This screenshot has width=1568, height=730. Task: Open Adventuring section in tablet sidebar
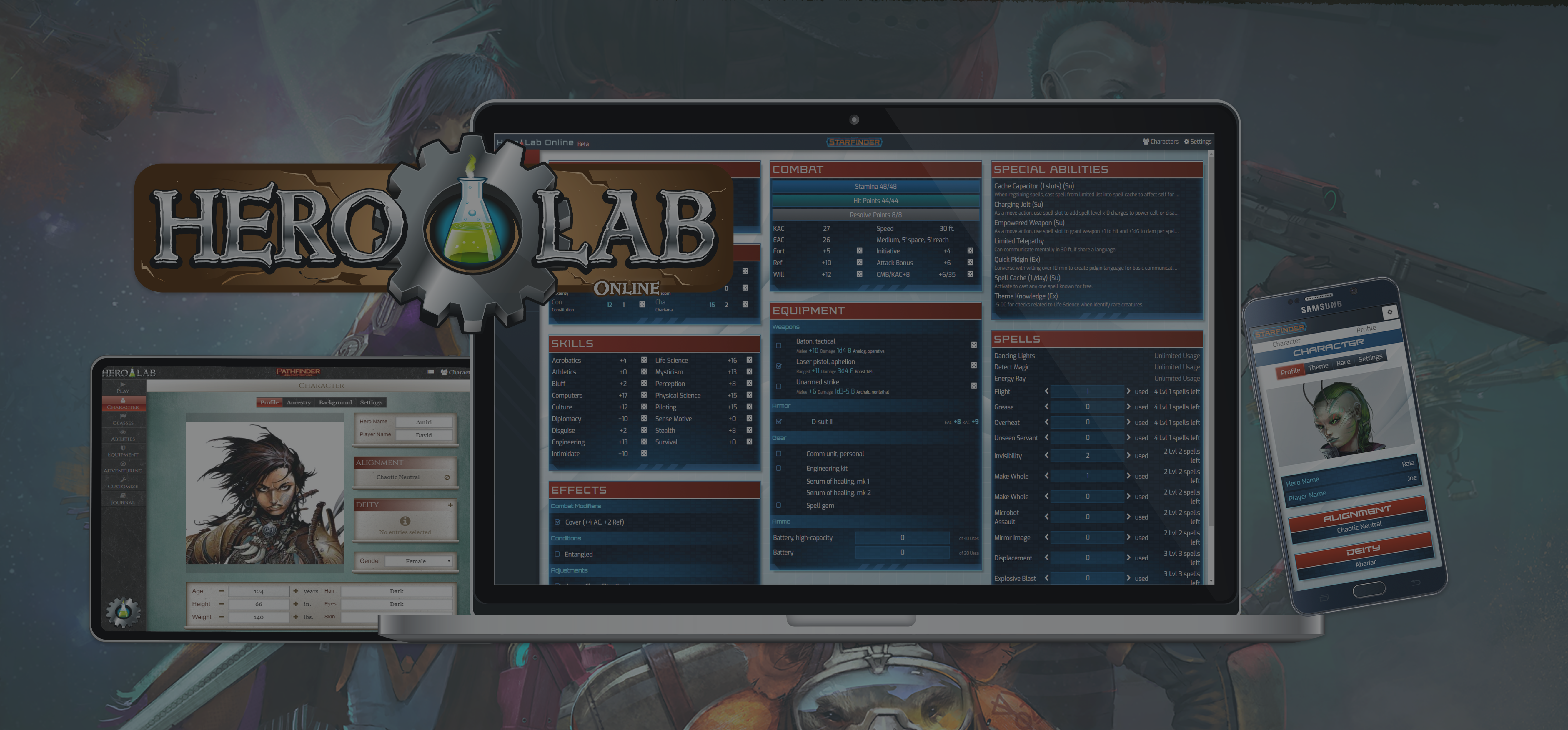[x=123, y=467]
